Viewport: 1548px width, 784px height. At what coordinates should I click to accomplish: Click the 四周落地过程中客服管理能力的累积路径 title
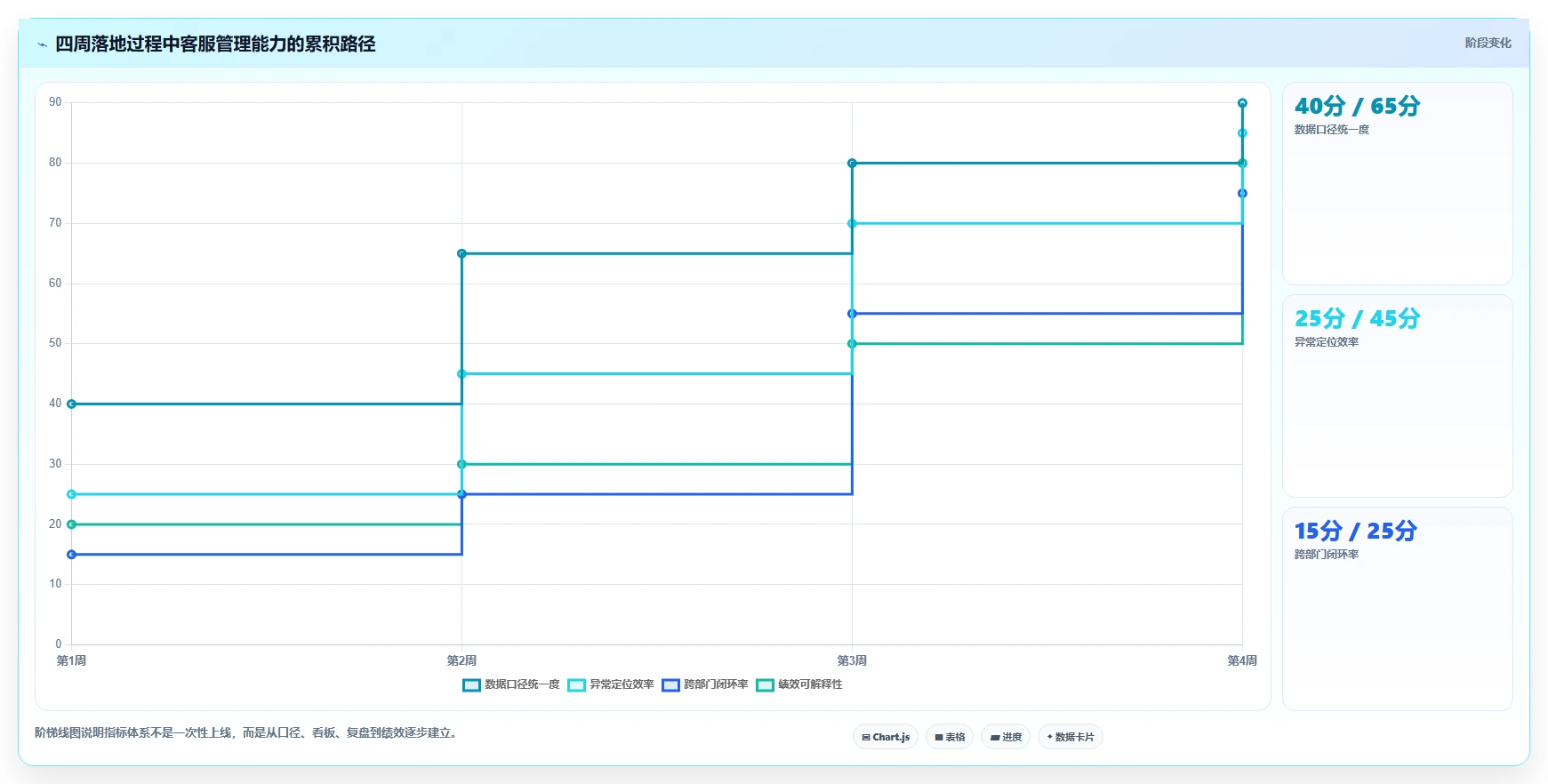tap(215, 44)
